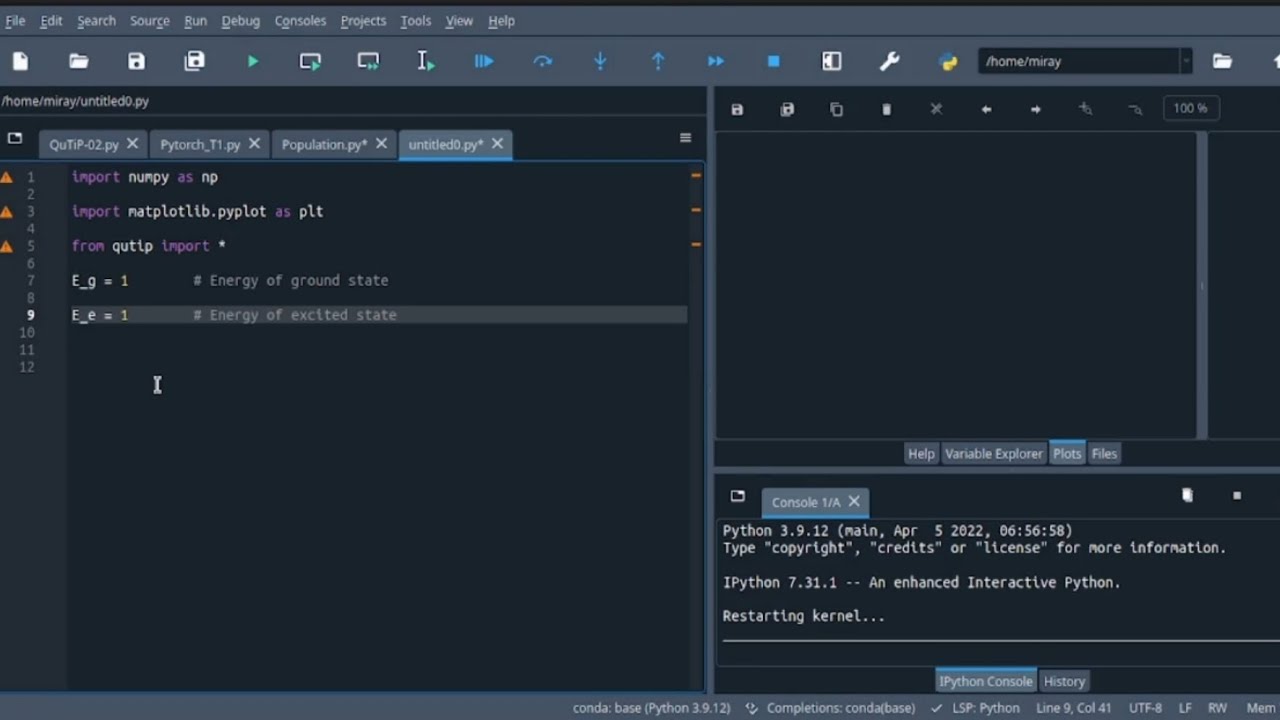Delete the current plot with trash icon

[x=886, y=109]
